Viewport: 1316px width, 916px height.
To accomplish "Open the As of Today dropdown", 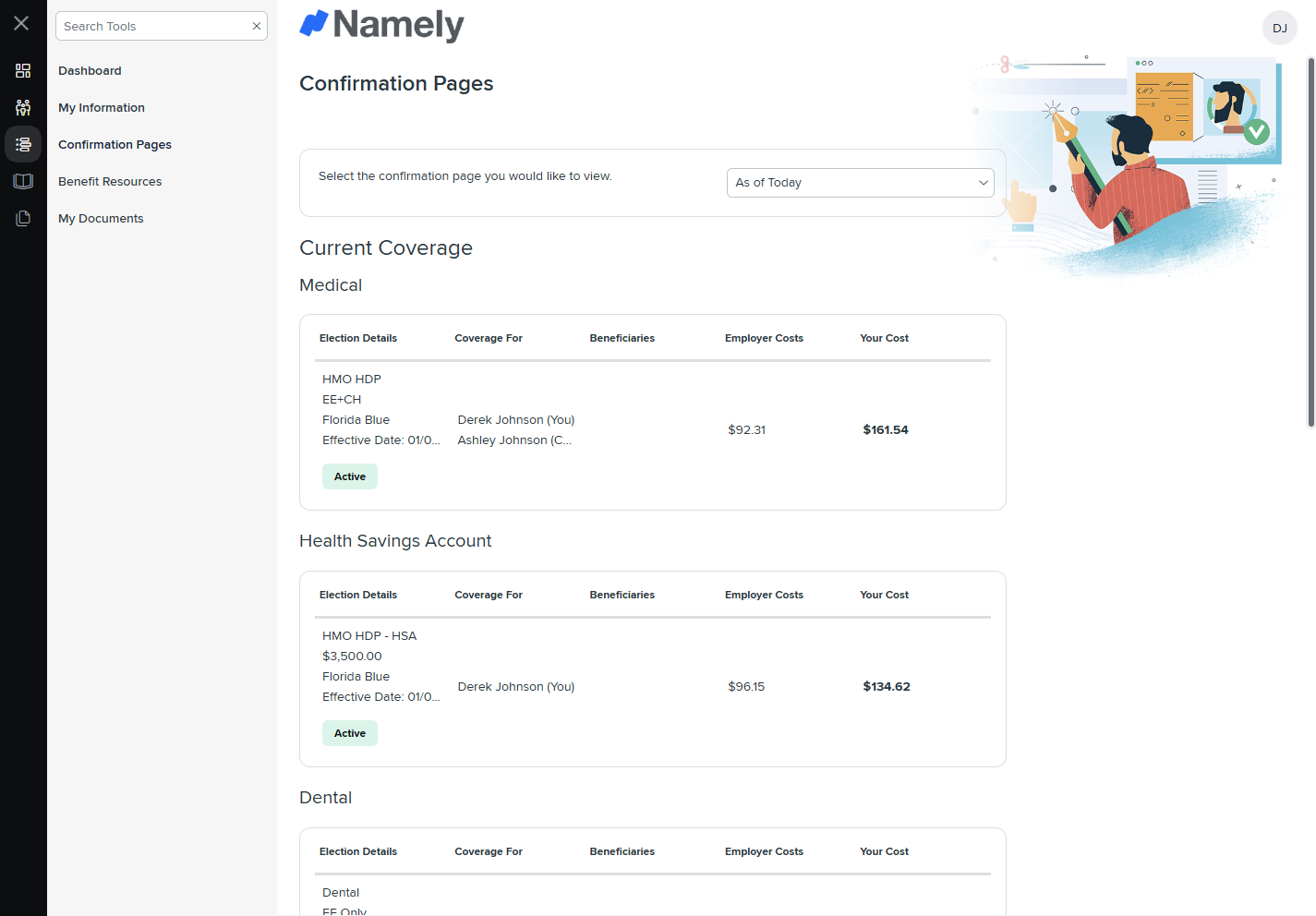I will coord(860,182).
